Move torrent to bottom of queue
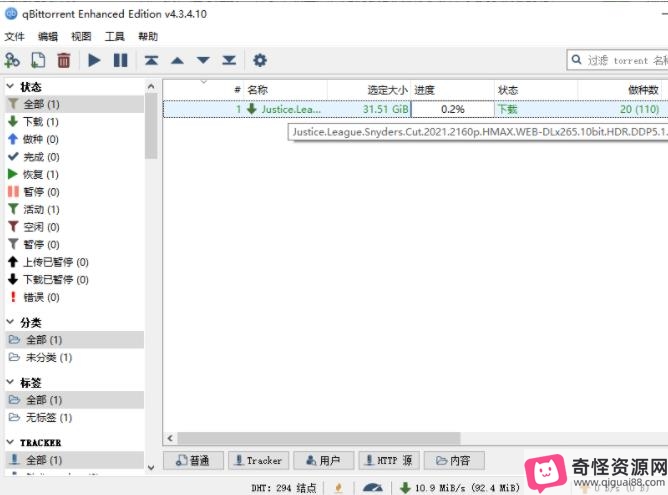Screen dimensions: 668x495 point(229,60)
